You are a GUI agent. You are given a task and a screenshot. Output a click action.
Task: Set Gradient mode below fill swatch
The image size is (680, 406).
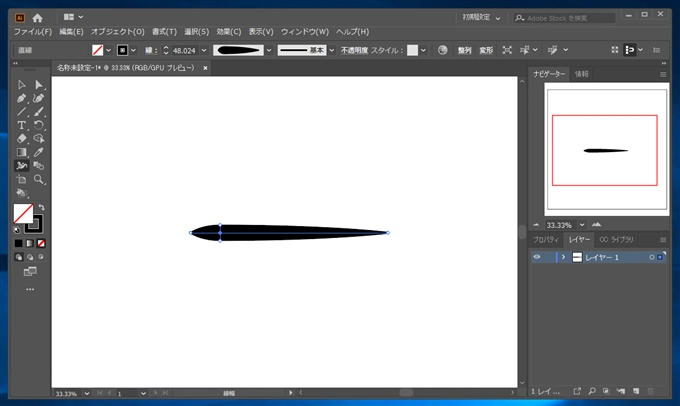point(30,243)
